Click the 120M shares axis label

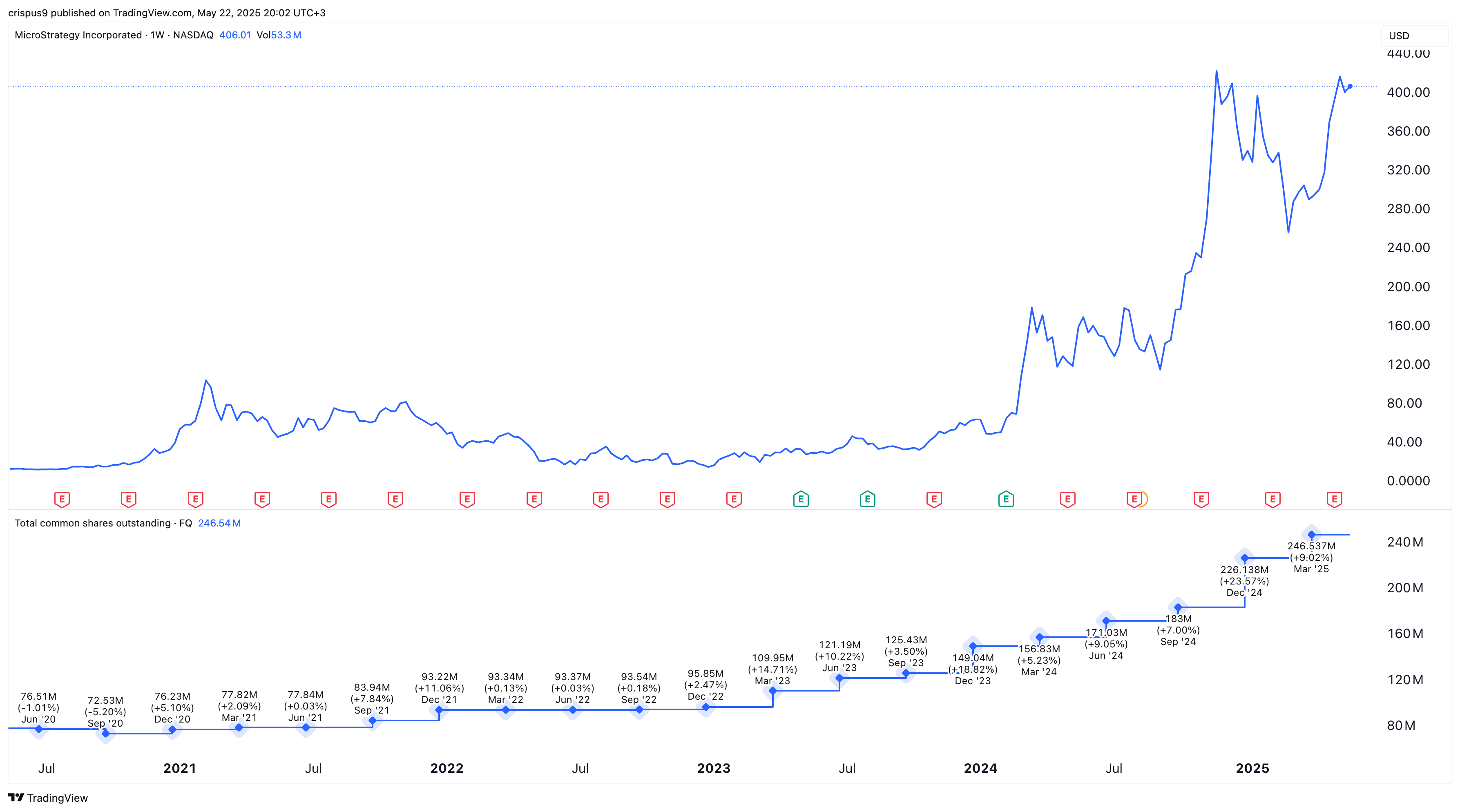click(x=1405, y=680)
